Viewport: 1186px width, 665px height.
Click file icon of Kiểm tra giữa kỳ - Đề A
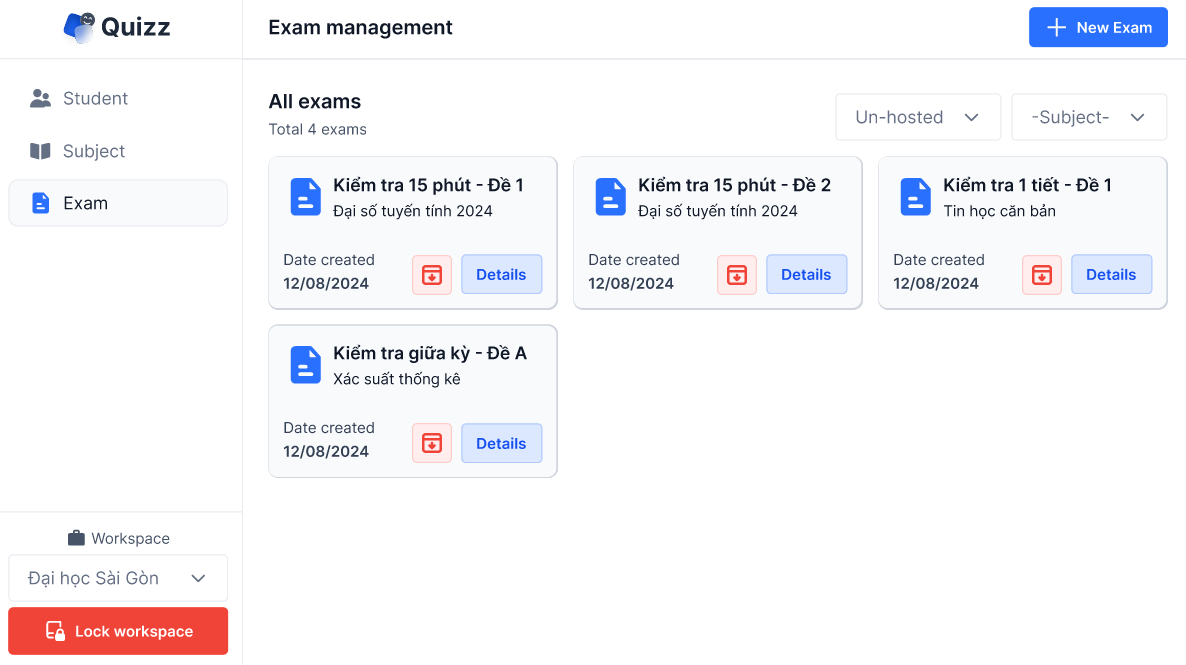[x=305, y=365]
